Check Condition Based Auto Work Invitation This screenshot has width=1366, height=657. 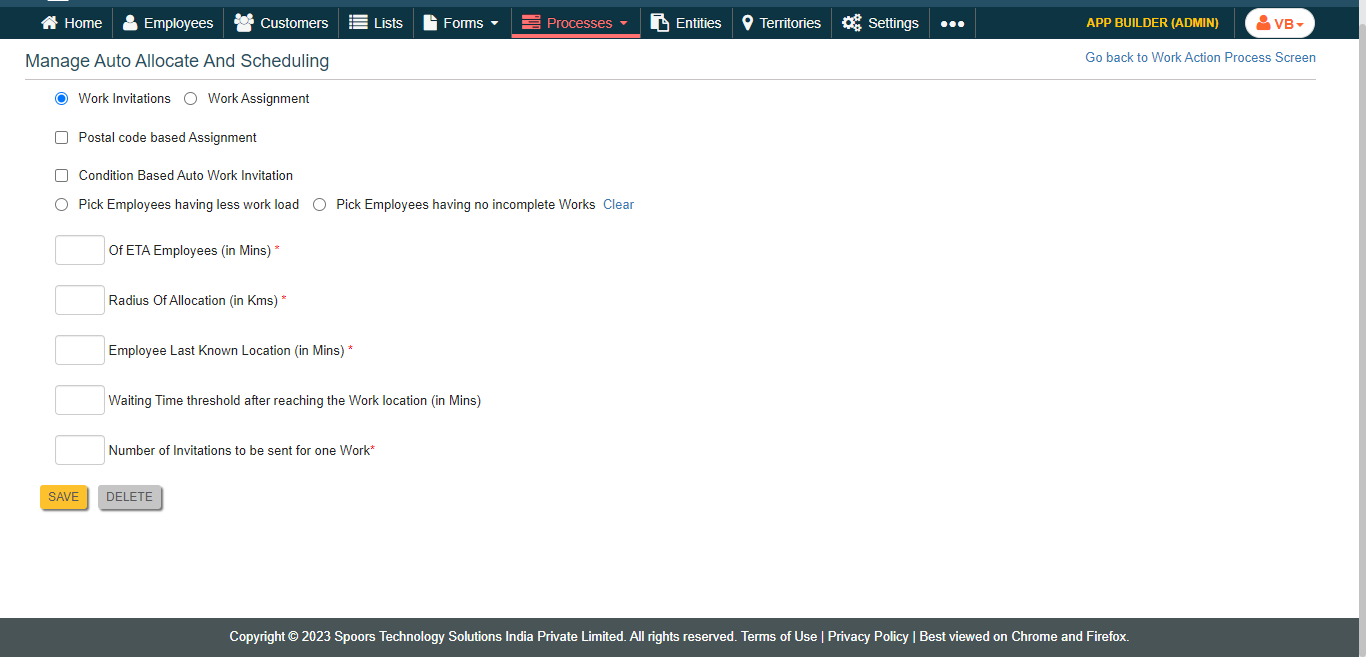point(62,176)
